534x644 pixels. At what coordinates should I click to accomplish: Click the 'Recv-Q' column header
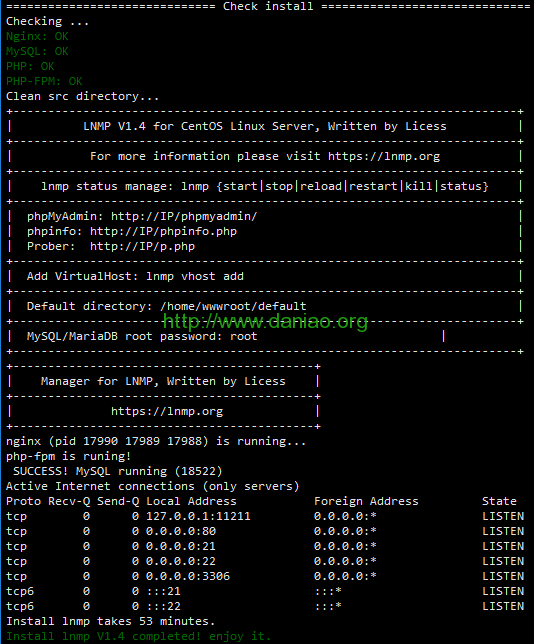[x=69, y=501]
